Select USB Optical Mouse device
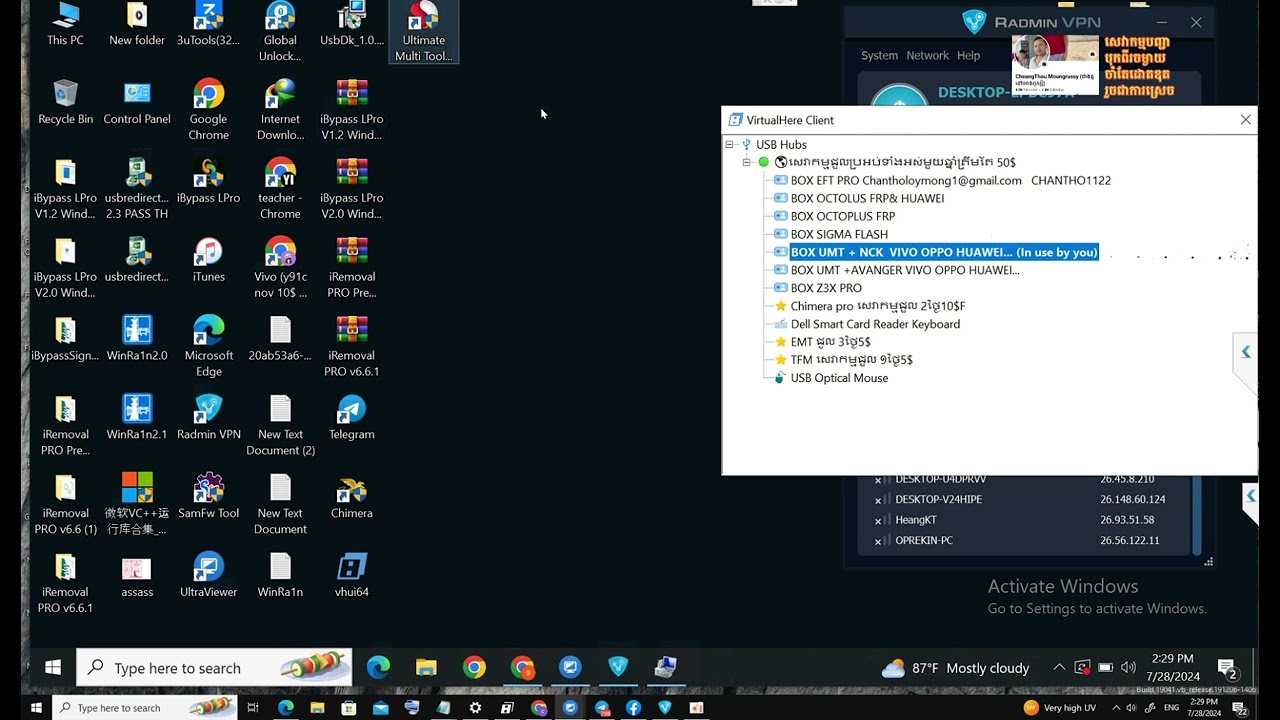 coord(831,378)
